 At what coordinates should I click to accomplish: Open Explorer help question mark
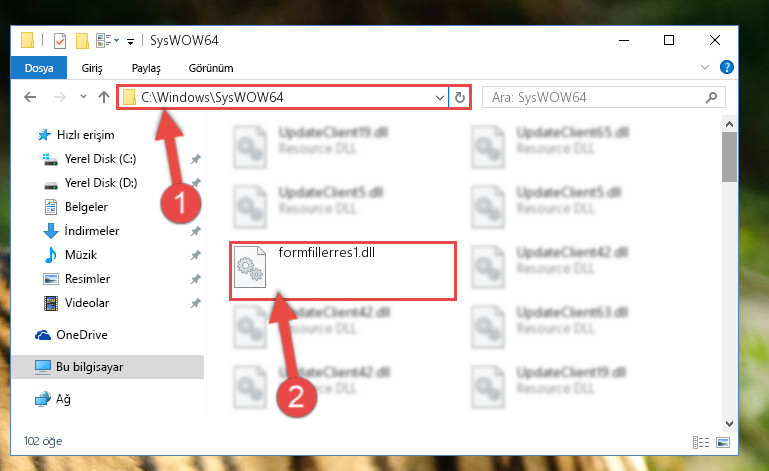[x=726, y=67]
